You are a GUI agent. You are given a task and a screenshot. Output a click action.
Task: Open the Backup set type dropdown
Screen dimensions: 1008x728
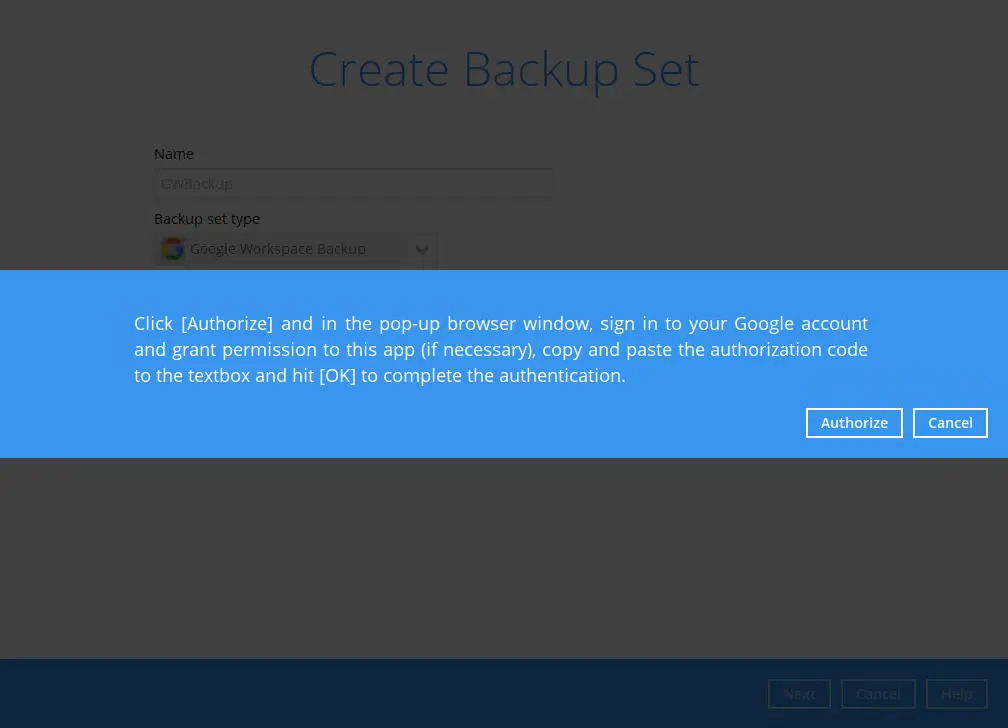click(x=295, y=249)
